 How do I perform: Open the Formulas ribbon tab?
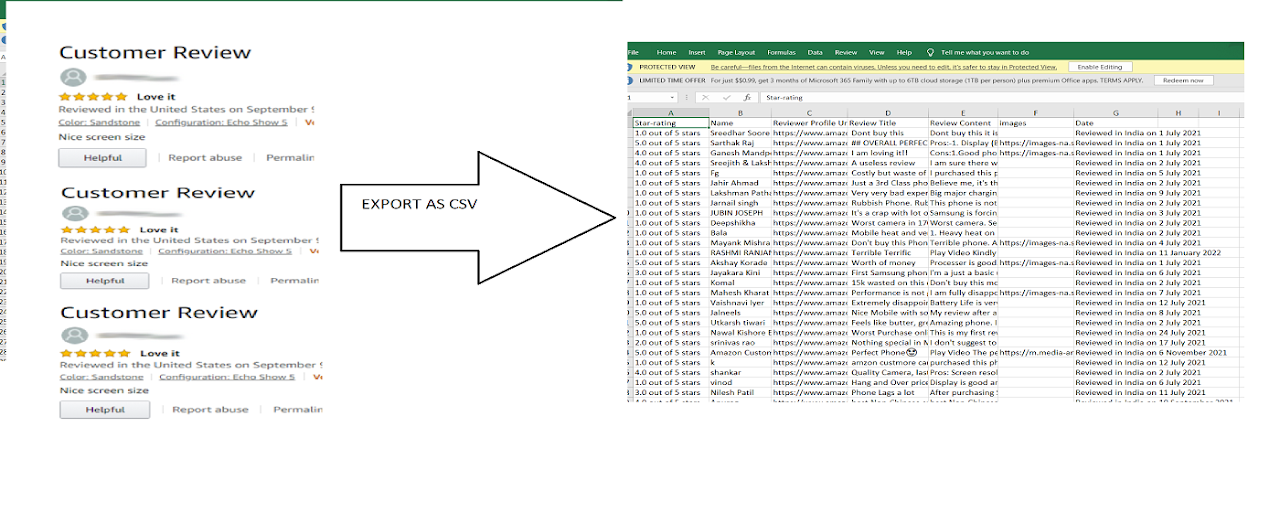coord(781,52)
